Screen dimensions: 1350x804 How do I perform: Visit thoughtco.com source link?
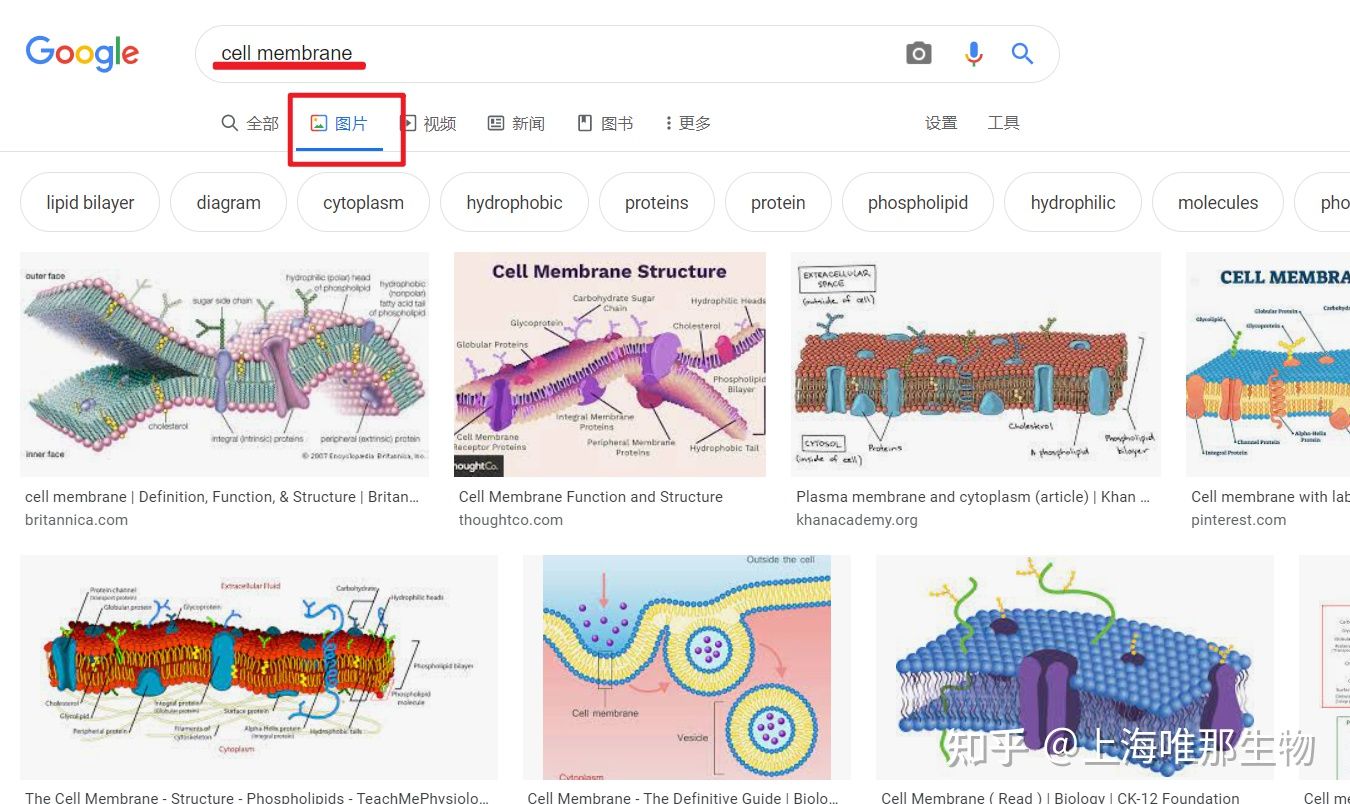511,520
